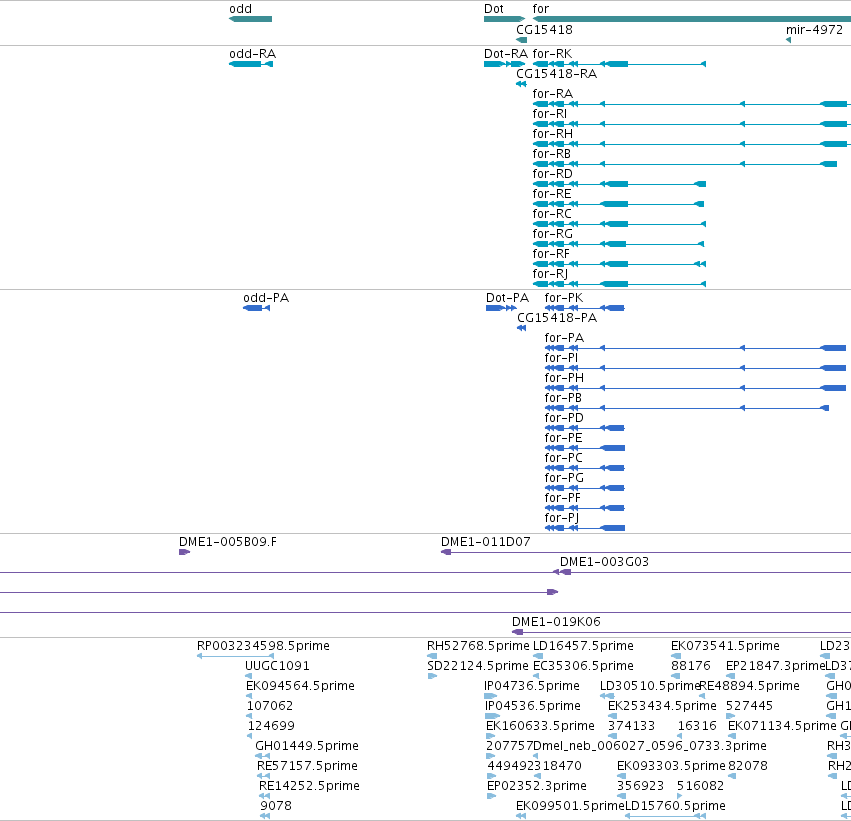Open the DME1-003G03 BAC label
Viewport: 851px width, 821px height.
pos(605,562)
